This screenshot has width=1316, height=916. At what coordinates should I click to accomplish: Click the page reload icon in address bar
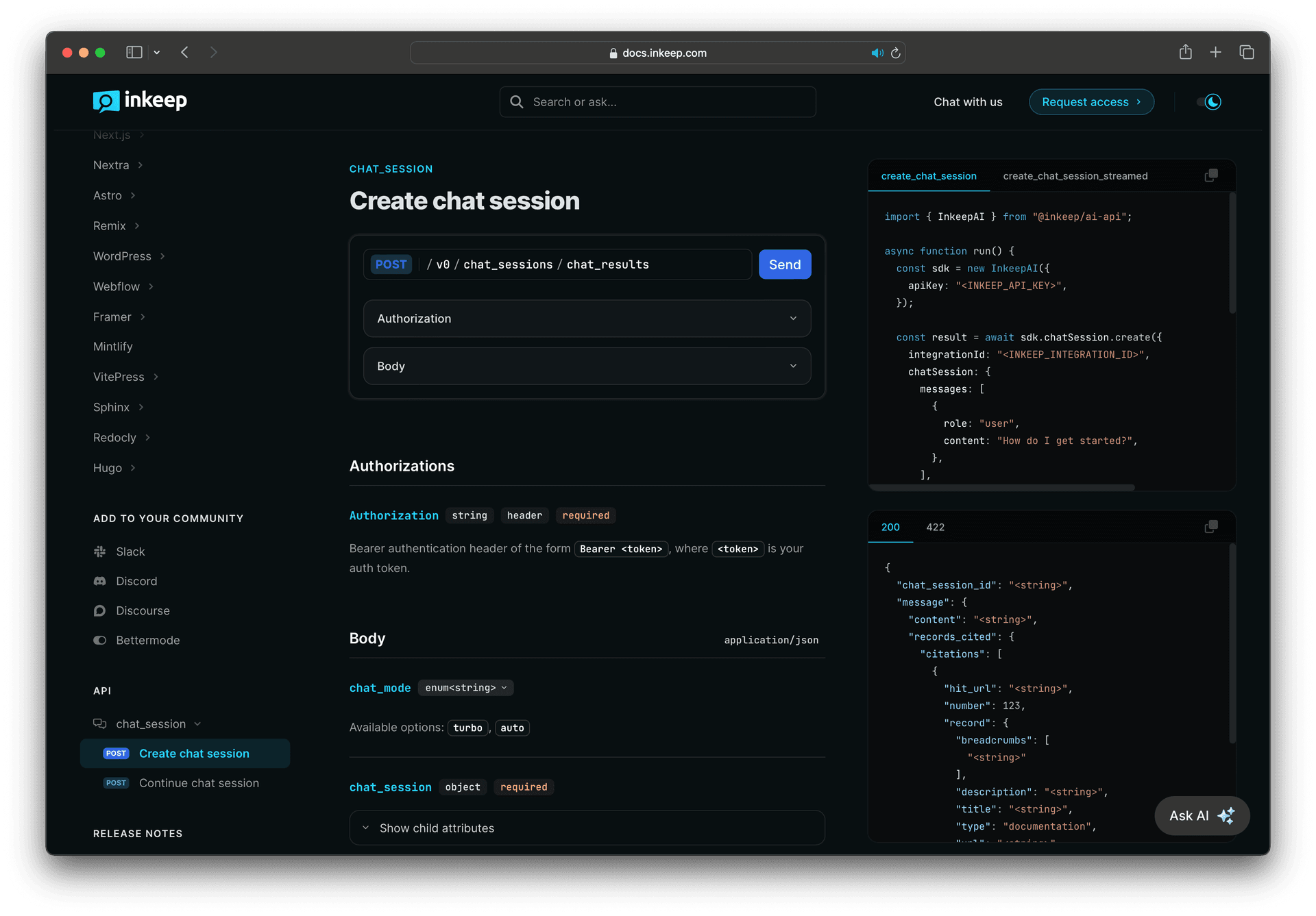pyautogui.click(x=896, y=52)
